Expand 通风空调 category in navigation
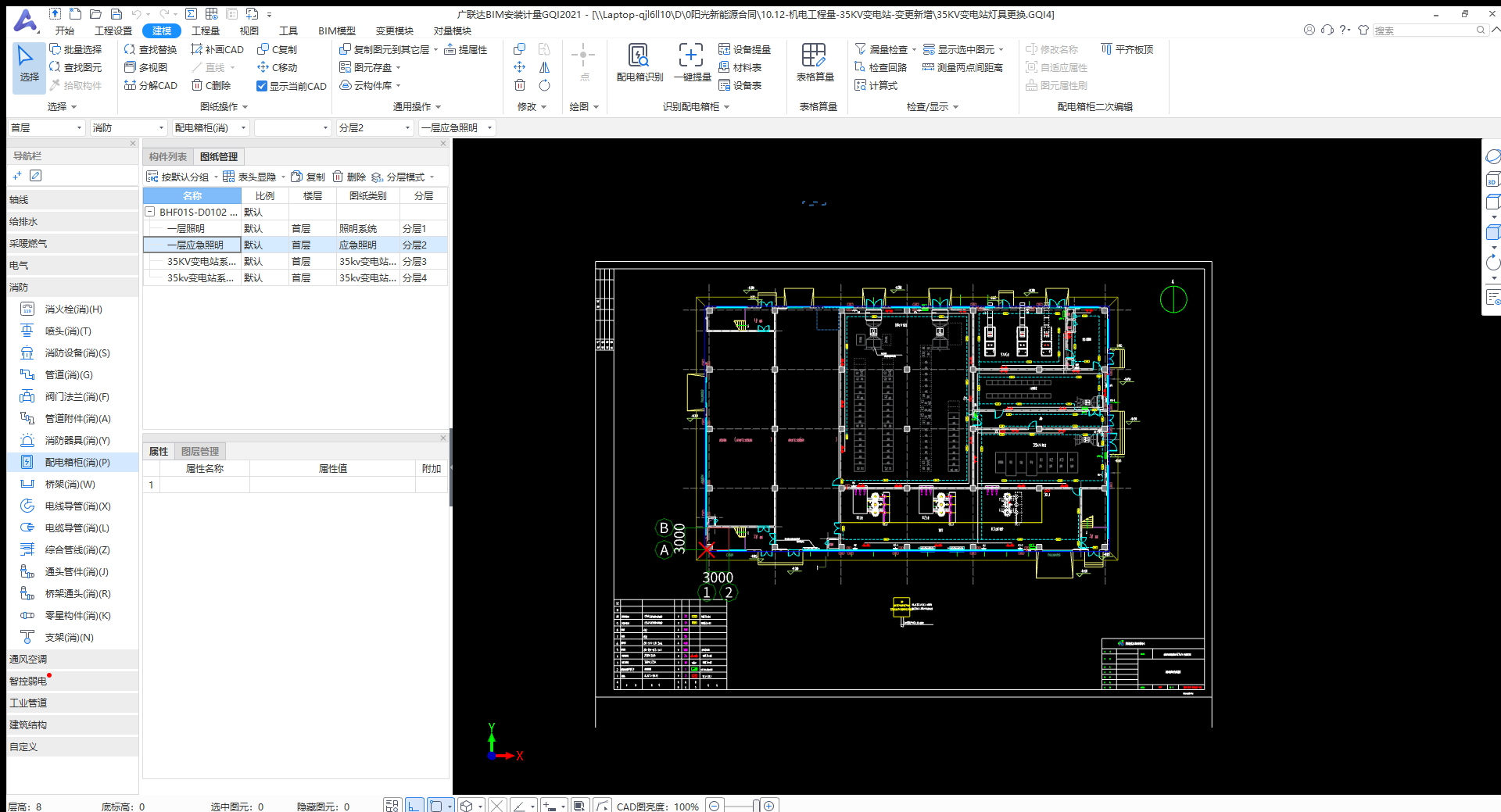Viewport: 1501px width, 812px height. click(x=72, y=659)
